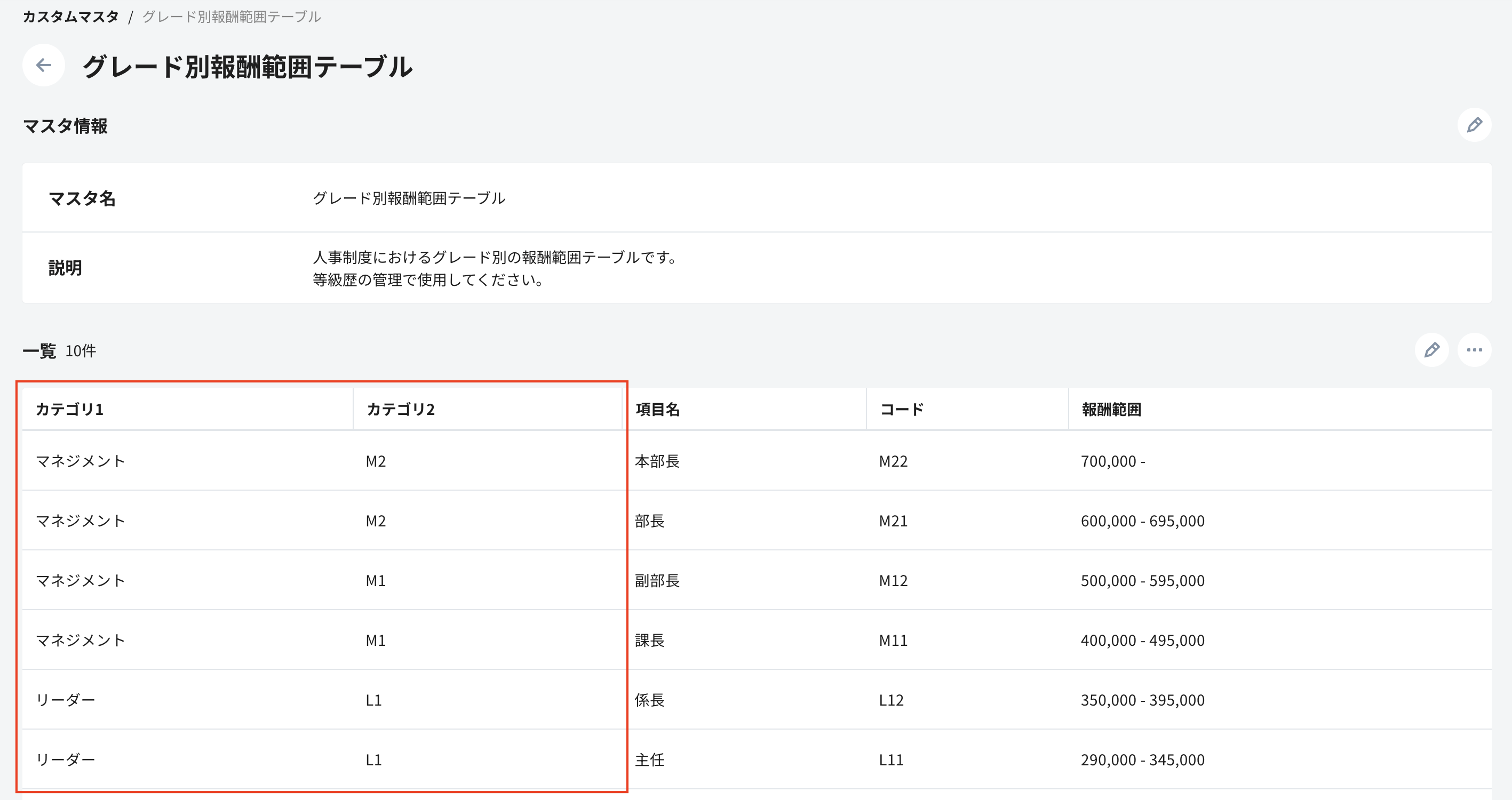This screenshot has height=800, width=1512.
Task: Select the 本部長 row item
Action: (x=657, y=461)
